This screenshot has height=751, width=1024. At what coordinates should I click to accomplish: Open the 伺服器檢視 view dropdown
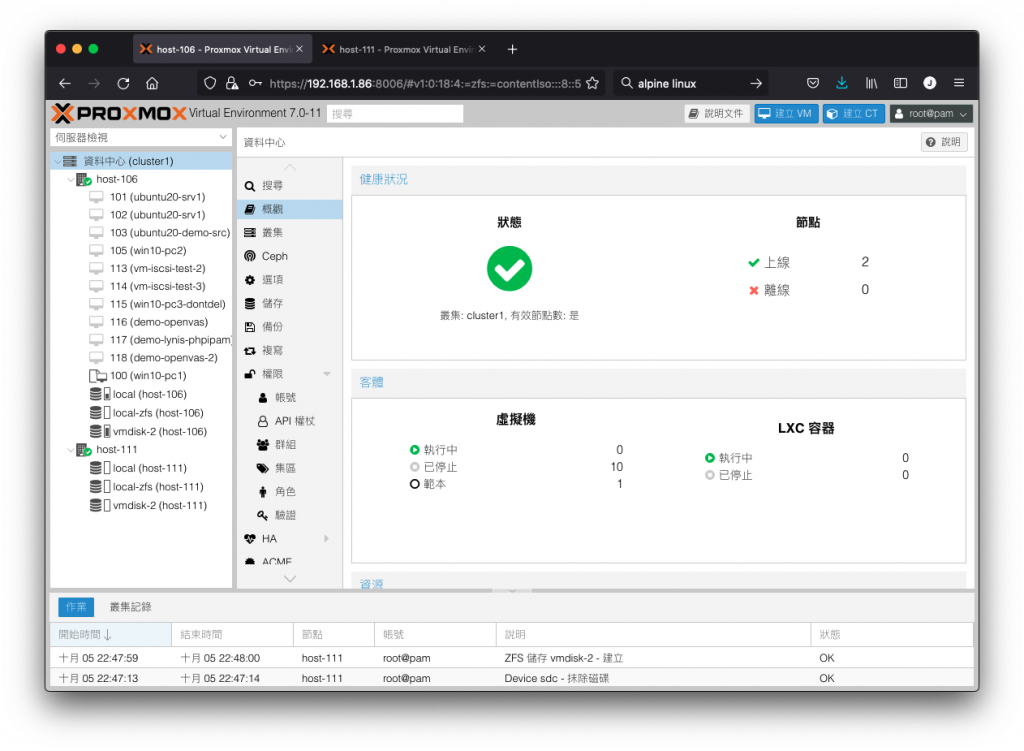tap(141, 137)
